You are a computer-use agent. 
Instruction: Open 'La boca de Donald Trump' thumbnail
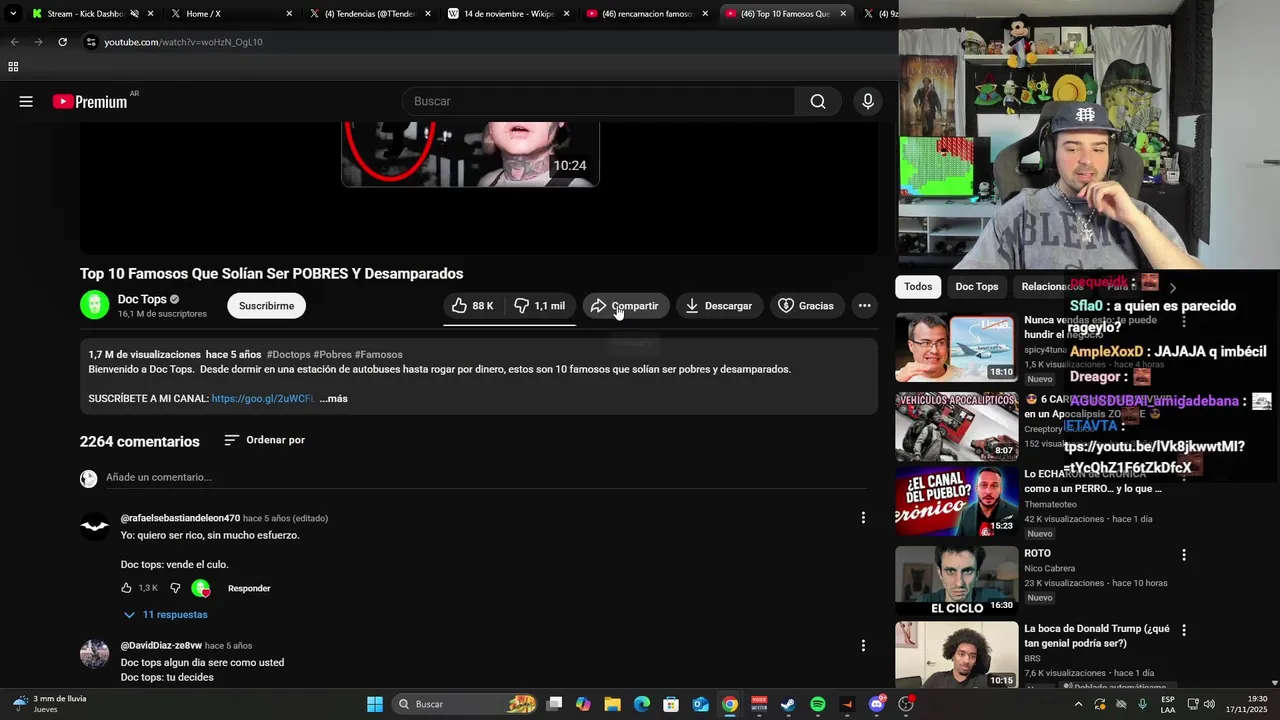(956, 655)
